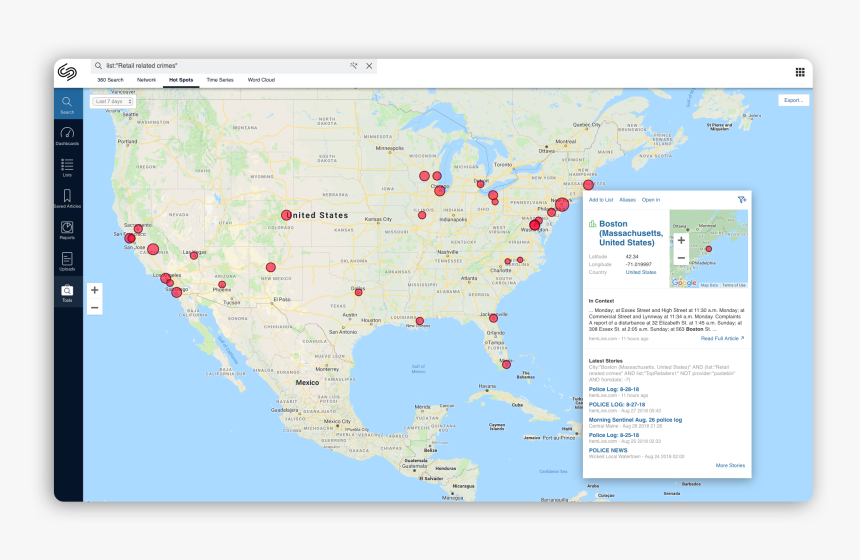Click the Read Full Article link
The image size is (860, 560).
click(x=722, y=339)
